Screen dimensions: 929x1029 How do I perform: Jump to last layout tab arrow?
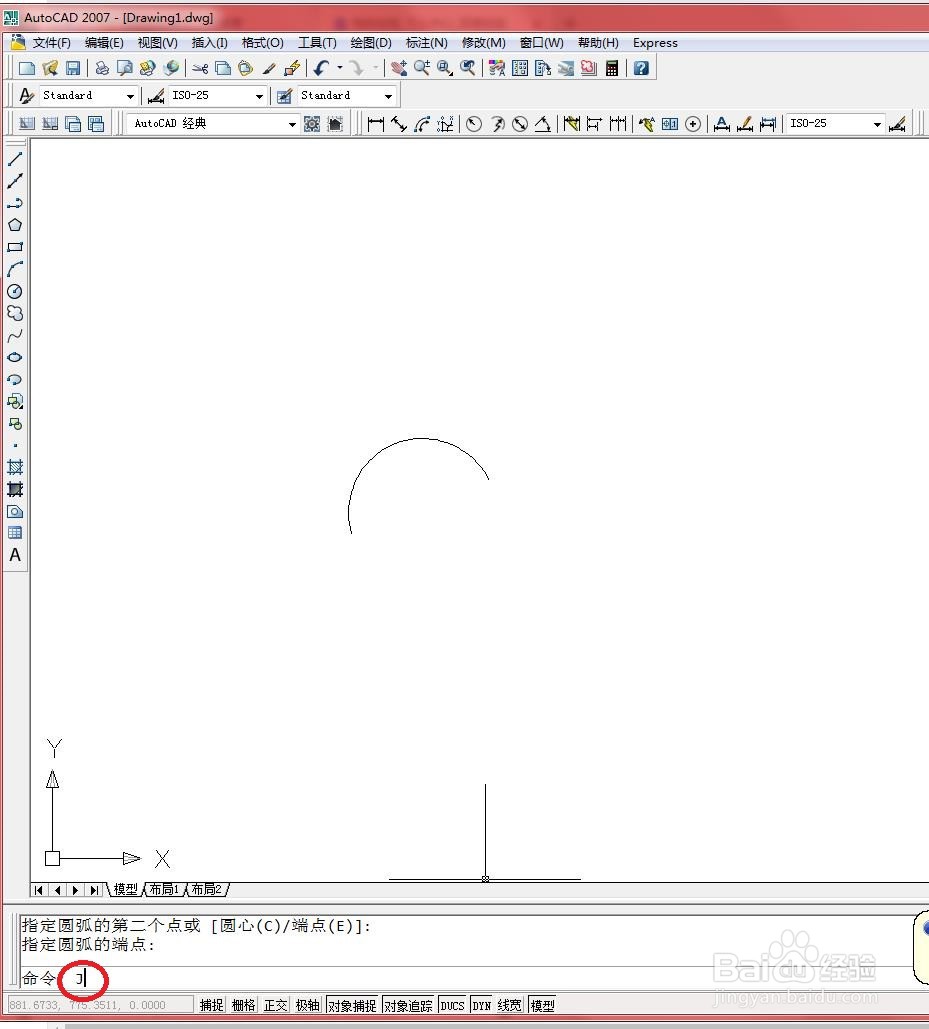tap(94, 890)
